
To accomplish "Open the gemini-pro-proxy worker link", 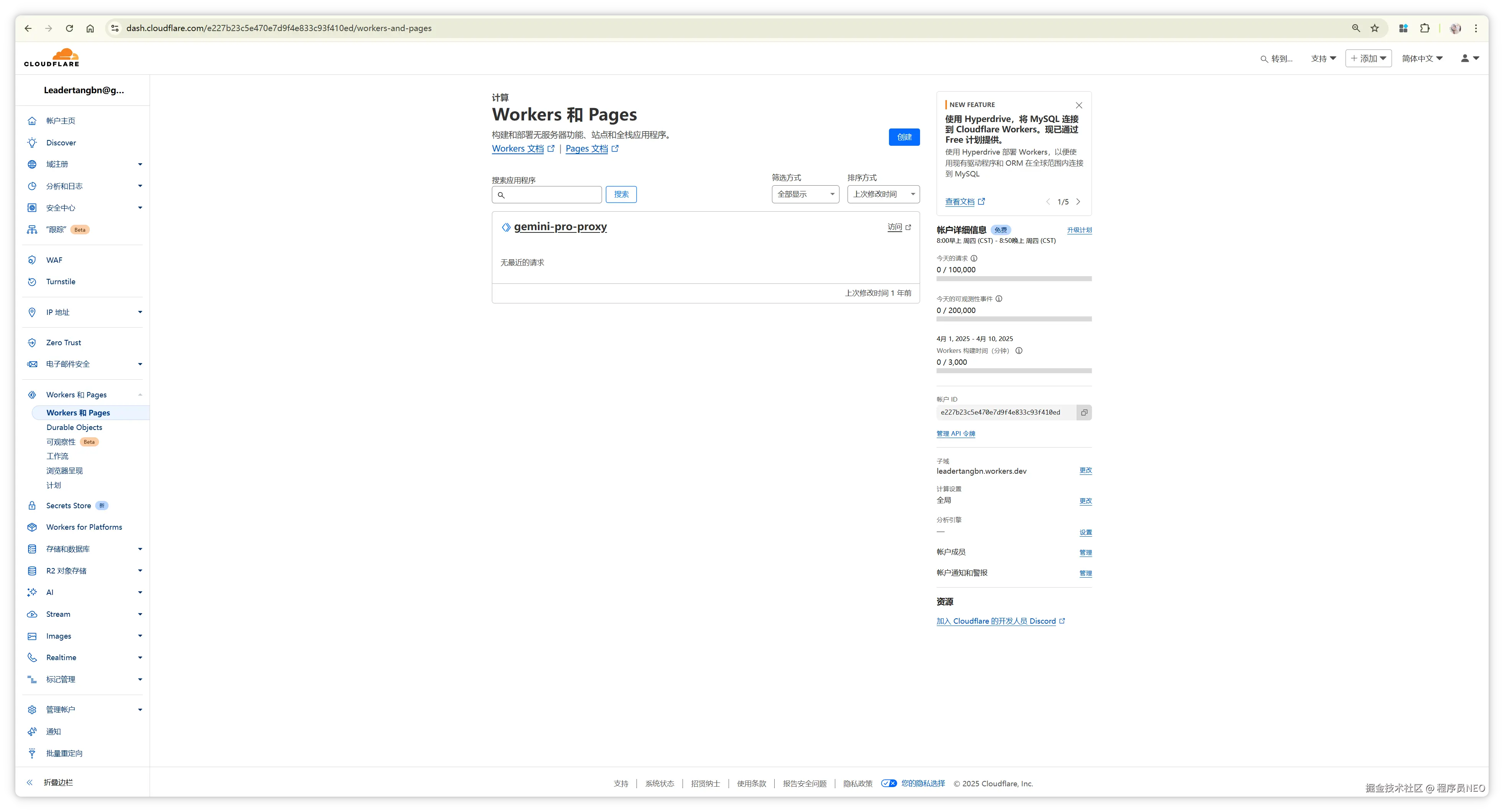I will tap(560, 227).
